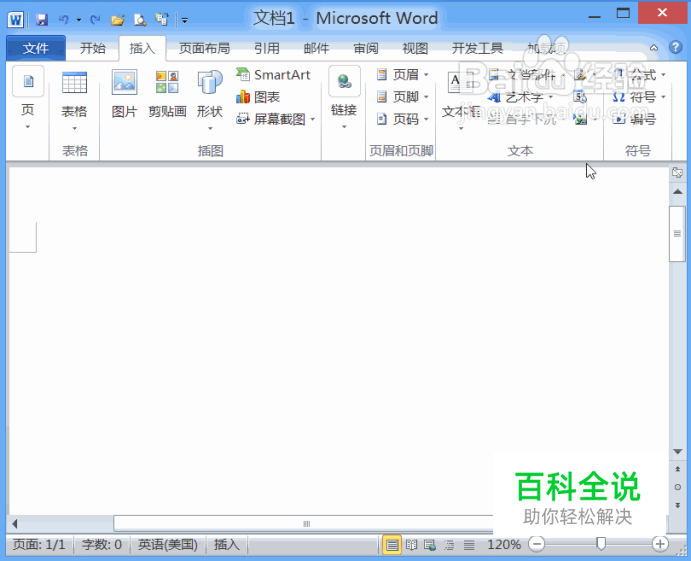691x561 pixels.
Task: Click the 英语(美国) language indicator
Action: 167,545
